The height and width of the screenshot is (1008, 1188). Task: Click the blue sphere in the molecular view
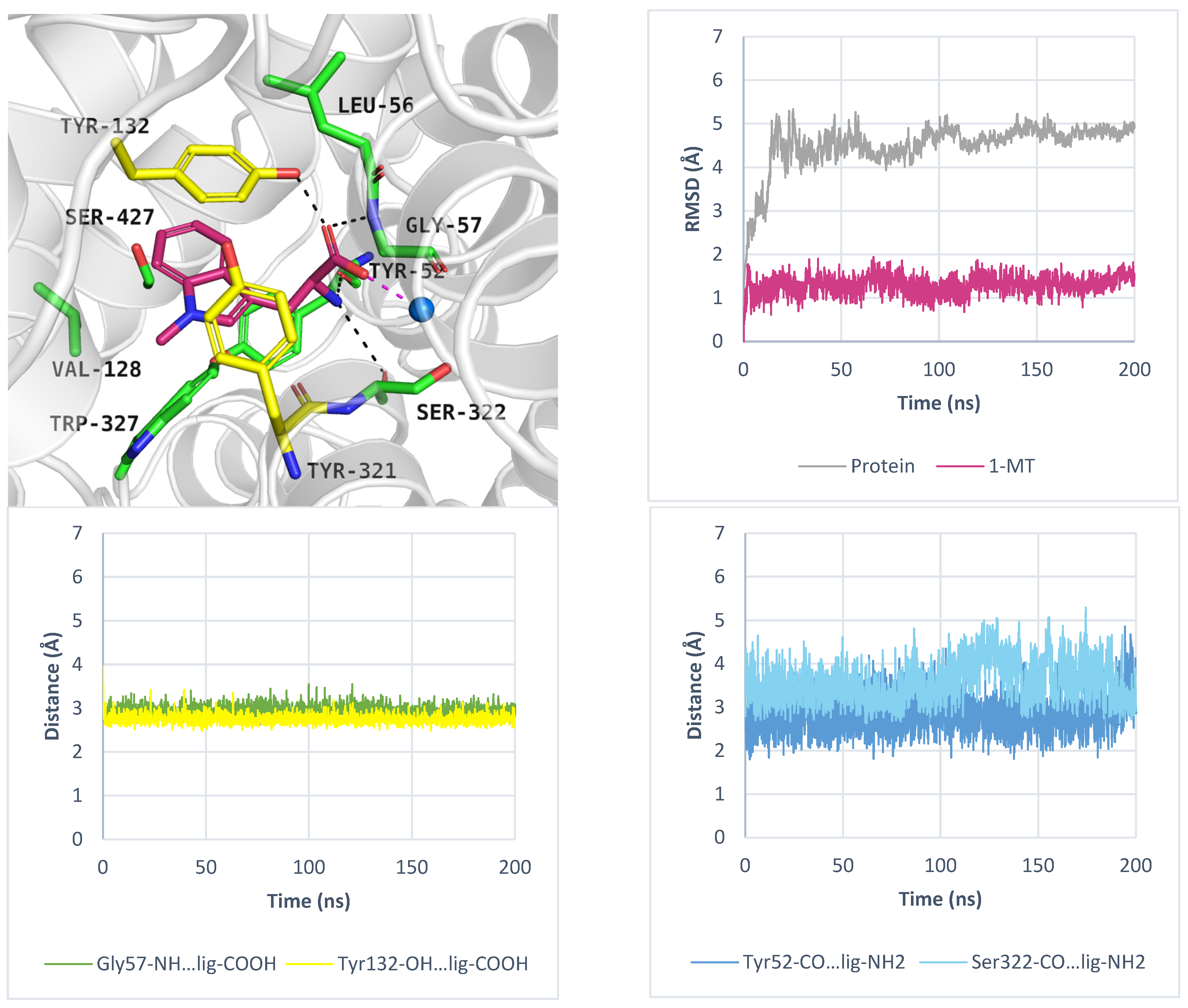(421, 309)
